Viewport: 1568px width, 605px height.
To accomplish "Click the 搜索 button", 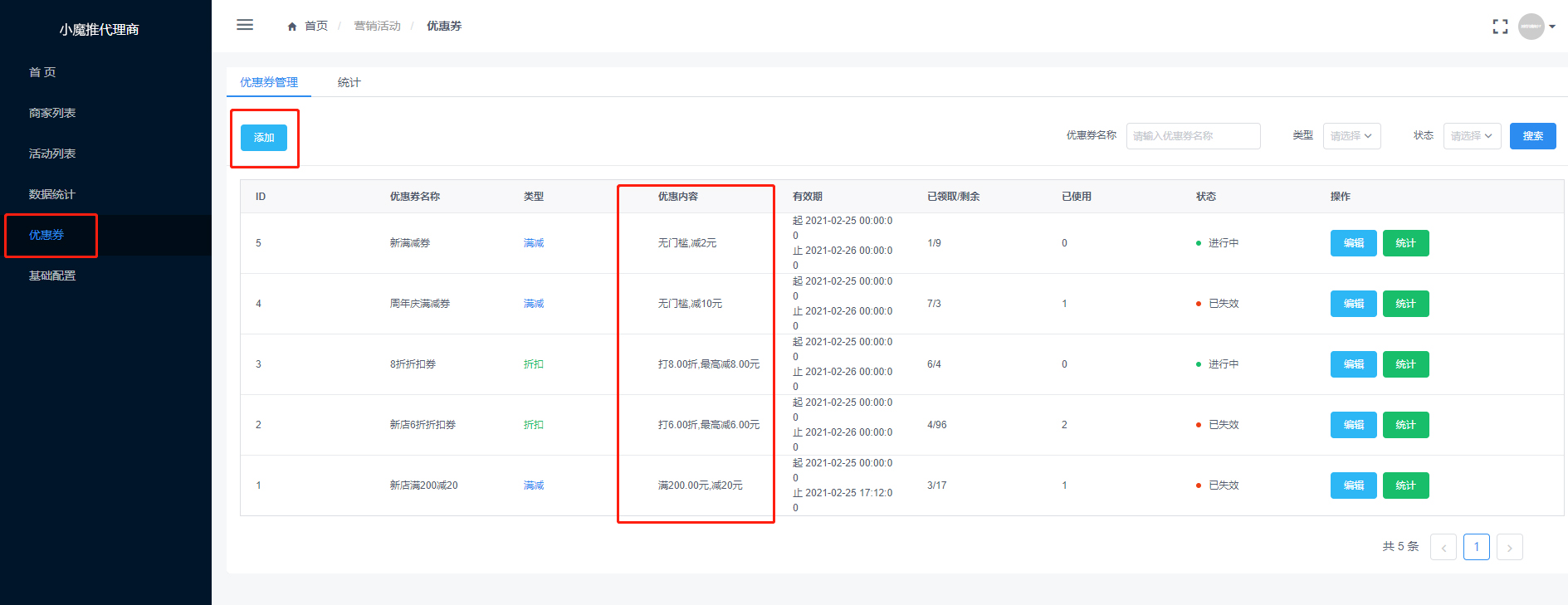I will coord(1532,136).
